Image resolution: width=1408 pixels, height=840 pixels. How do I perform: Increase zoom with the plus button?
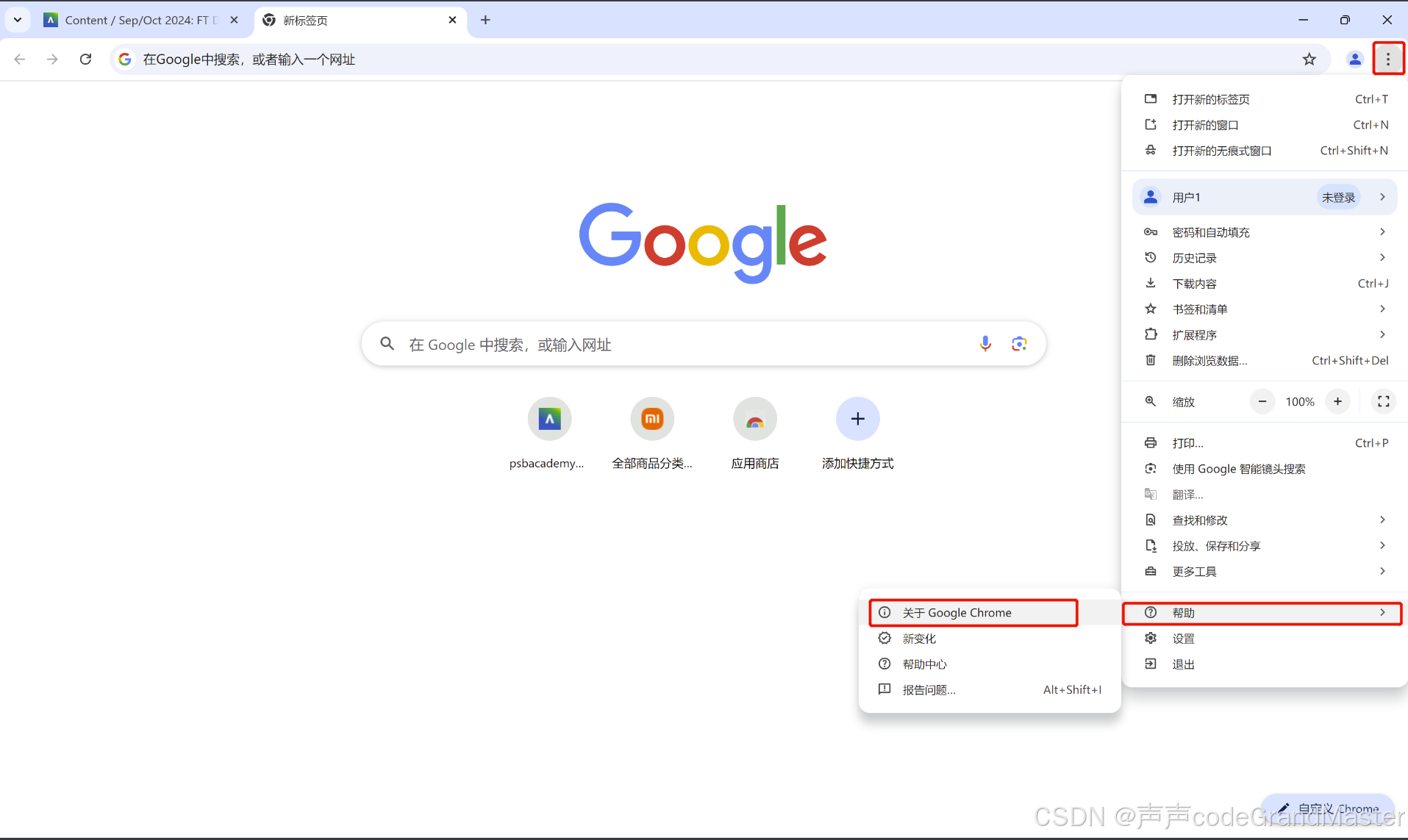click(x=1337, y=401)
